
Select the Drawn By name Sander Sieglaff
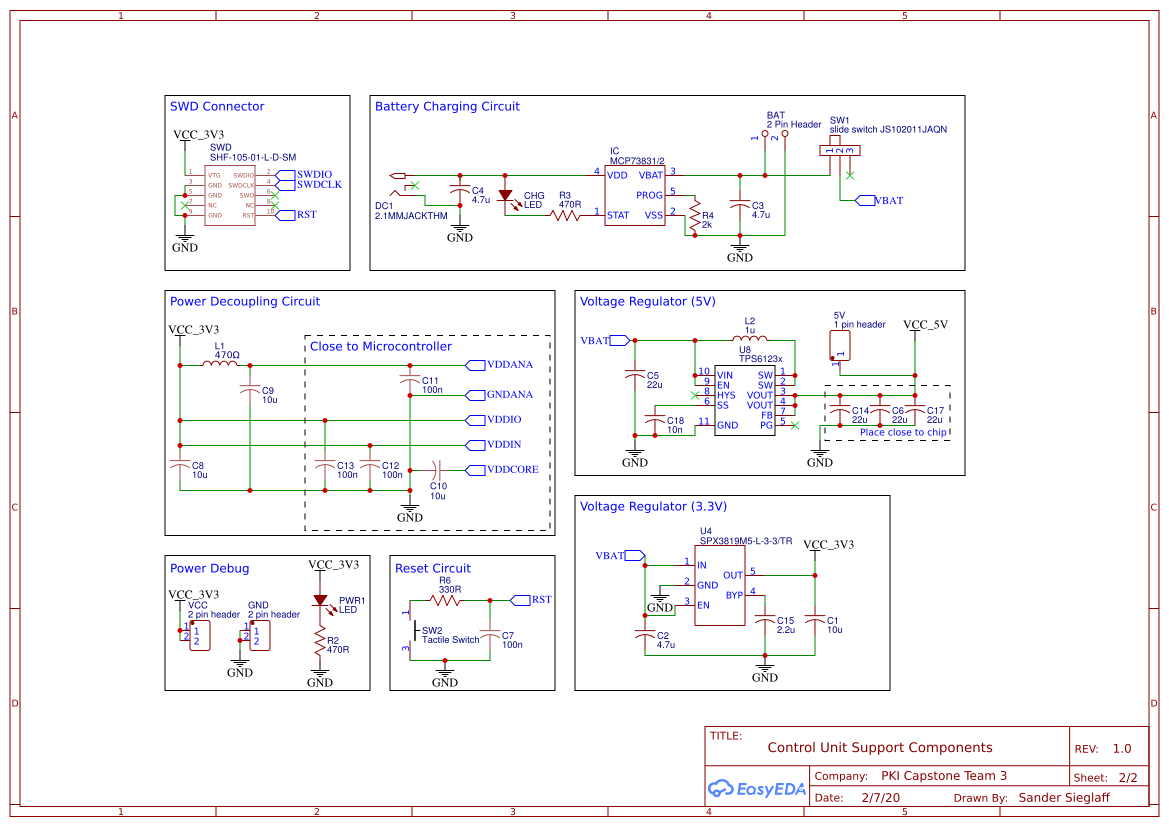pyautogui.click(x=1064, y=797)
